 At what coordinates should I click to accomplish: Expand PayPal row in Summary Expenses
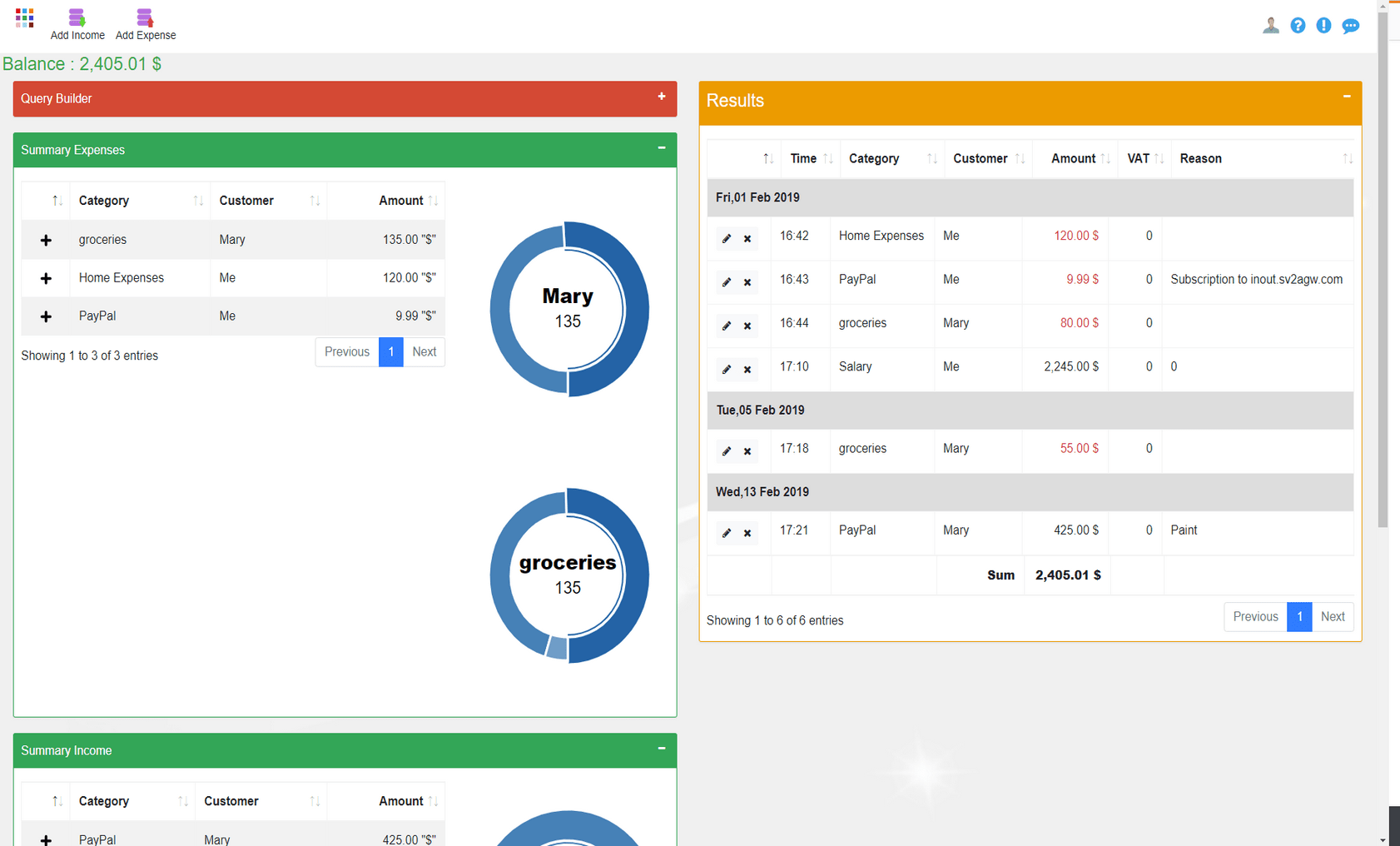click(x=46, y=317)
